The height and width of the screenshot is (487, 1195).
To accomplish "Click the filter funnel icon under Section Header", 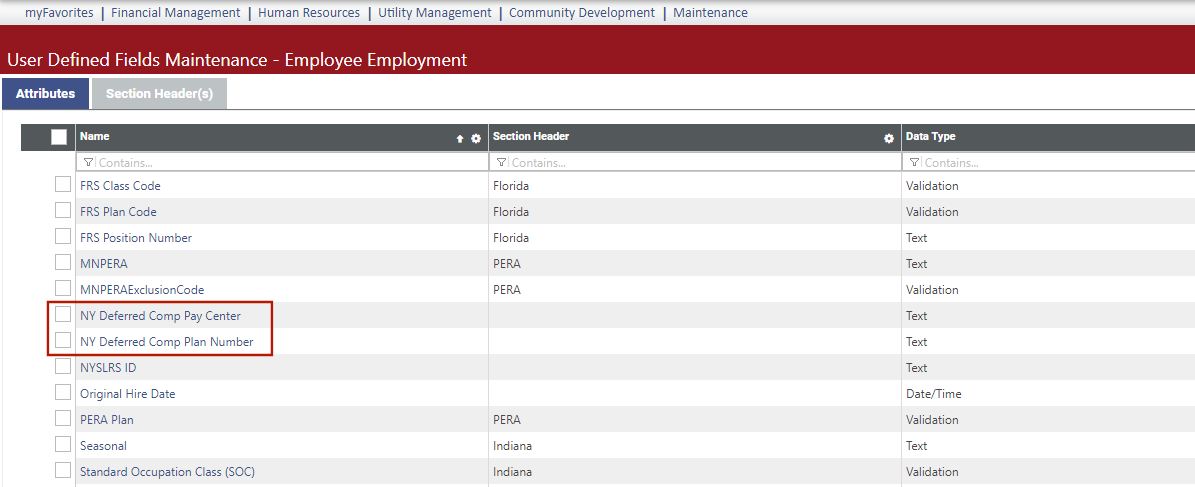I will pos(501,162).
